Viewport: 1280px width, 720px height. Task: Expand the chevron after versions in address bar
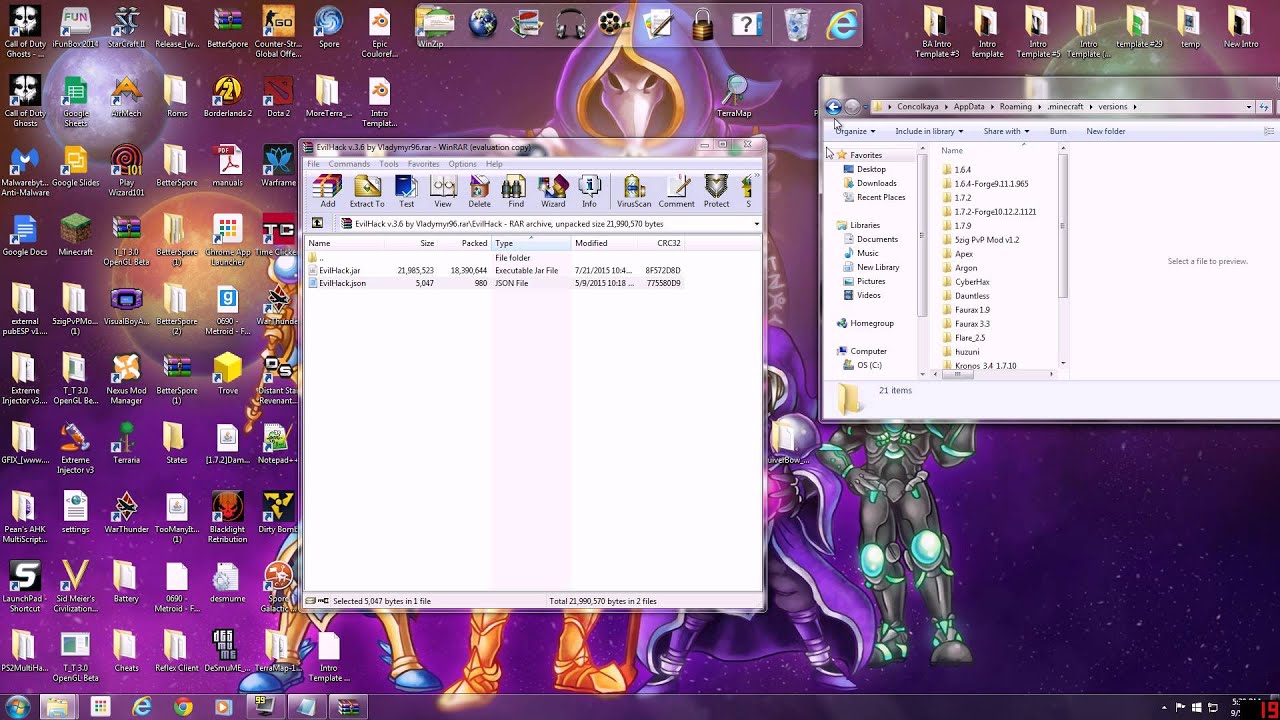[1137, 107]
